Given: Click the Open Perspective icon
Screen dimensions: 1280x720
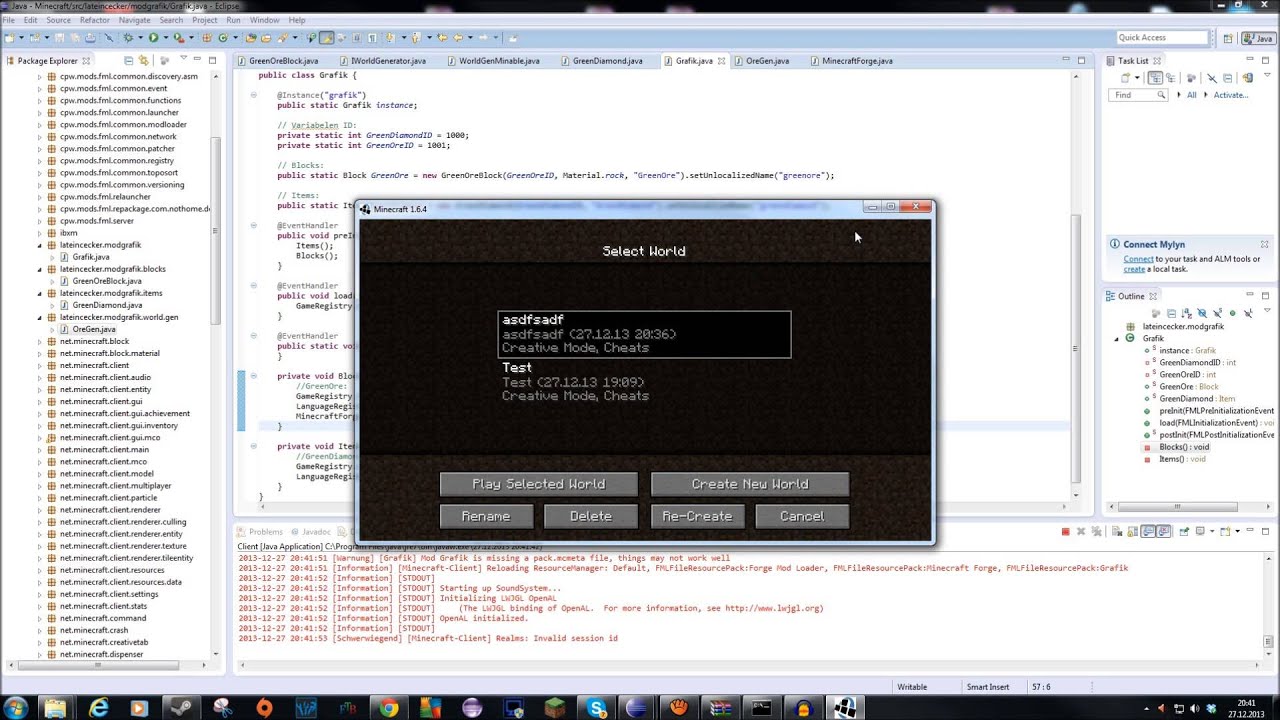Looking at the screenshot, I should [x=1226, y=38].
